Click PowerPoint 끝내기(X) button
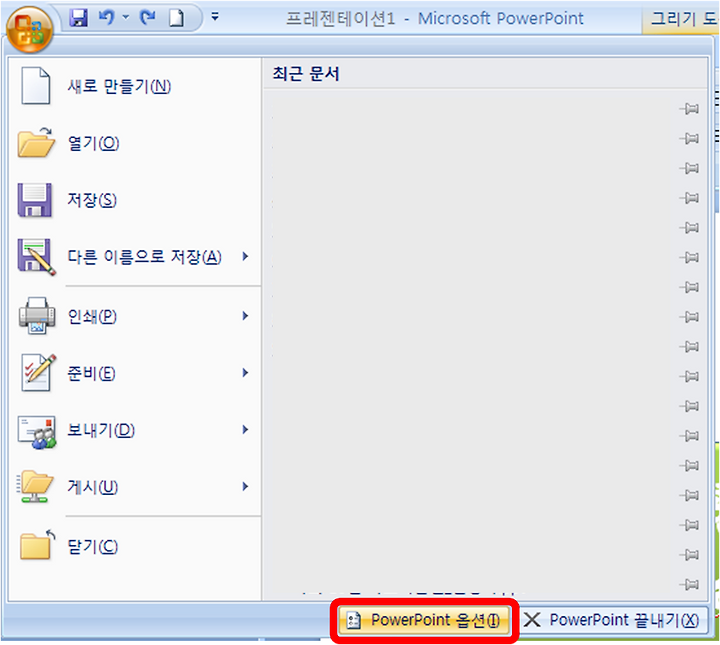Image resolution: width=720 pixels, height=645 pixels. pos(612,620)
